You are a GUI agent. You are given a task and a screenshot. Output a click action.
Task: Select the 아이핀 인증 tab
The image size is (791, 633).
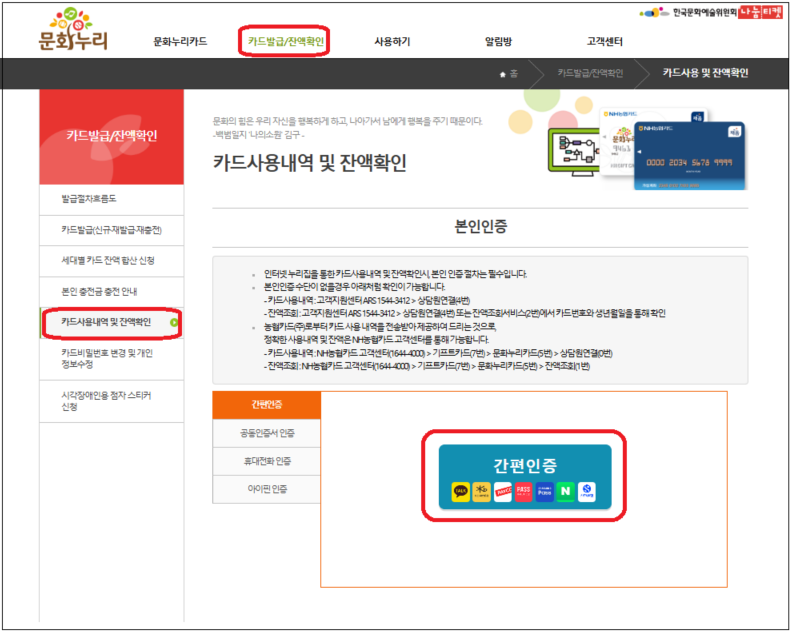266,489
